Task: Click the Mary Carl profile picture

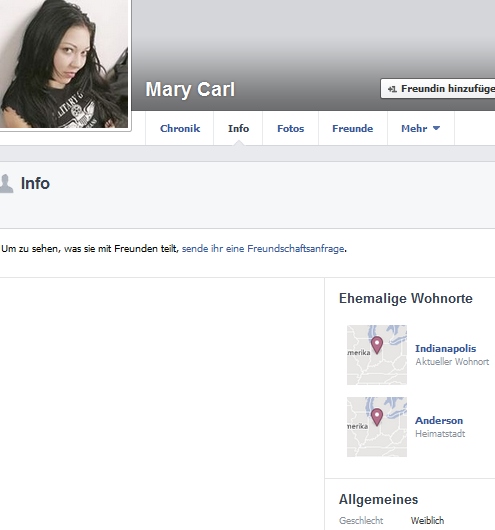Action: tap(64, 64)
